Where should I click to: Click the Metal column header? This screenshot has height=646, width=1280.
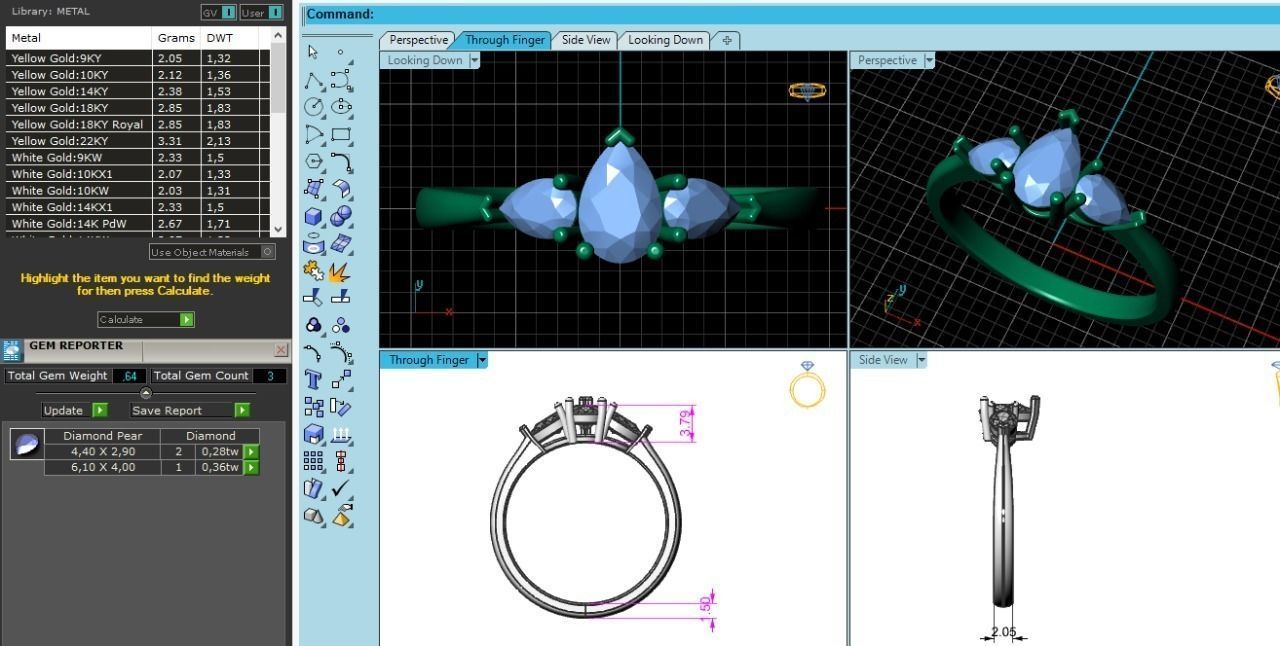click(79, 38)
